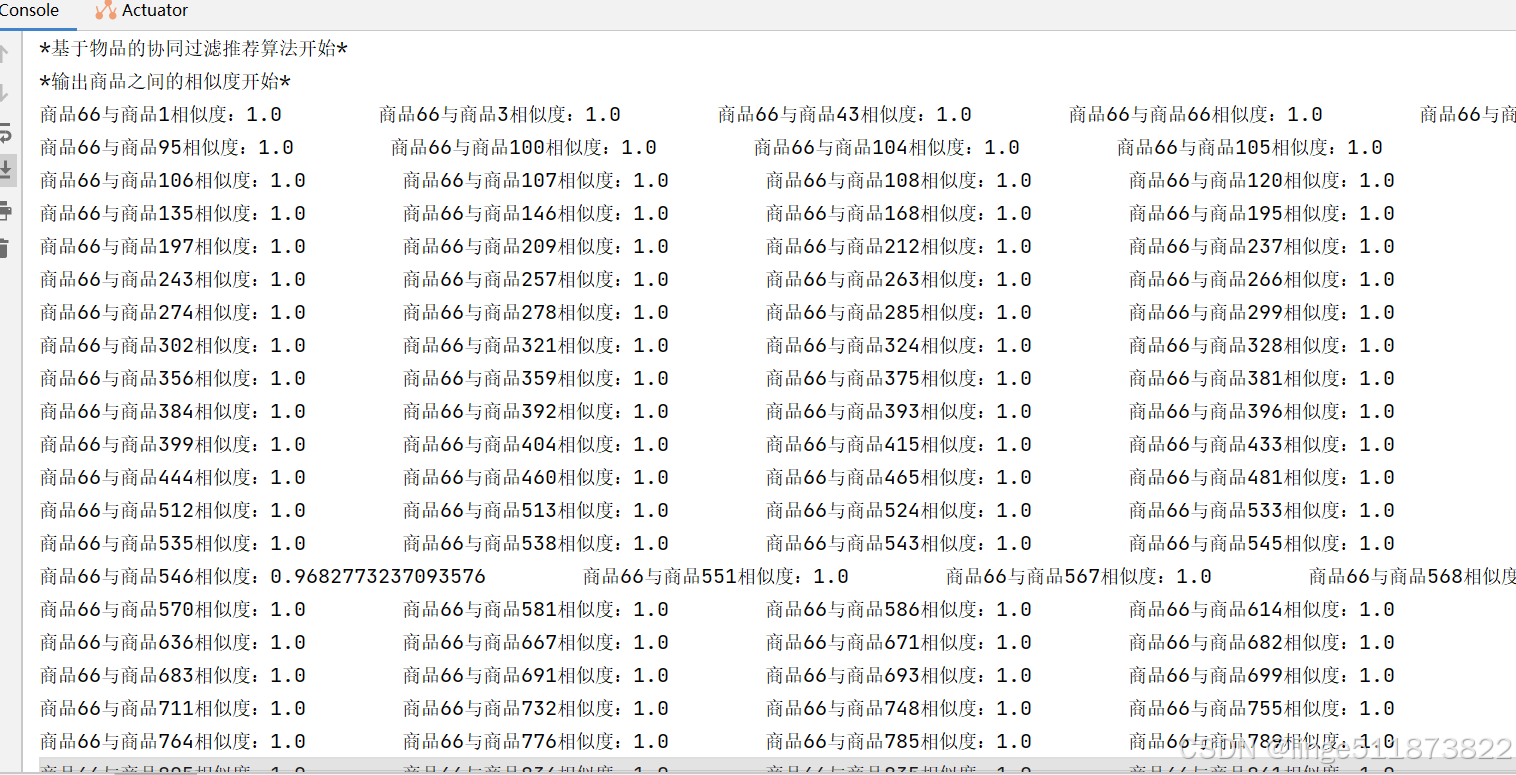Select the 商品106 similarity entry

tap(173, 181)
